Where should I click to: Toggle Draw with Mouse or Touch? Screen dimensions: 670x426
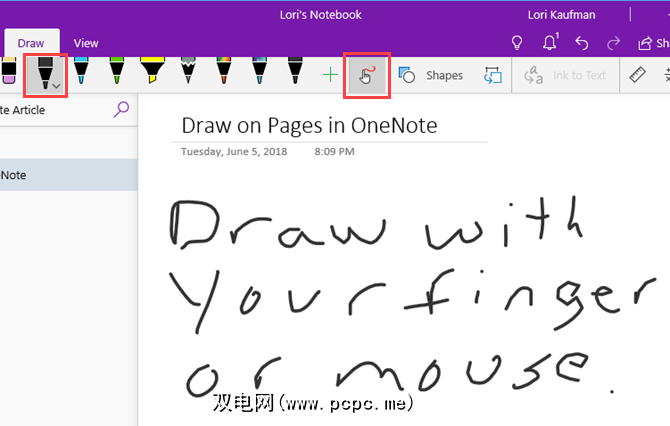[x=366, y=75]
